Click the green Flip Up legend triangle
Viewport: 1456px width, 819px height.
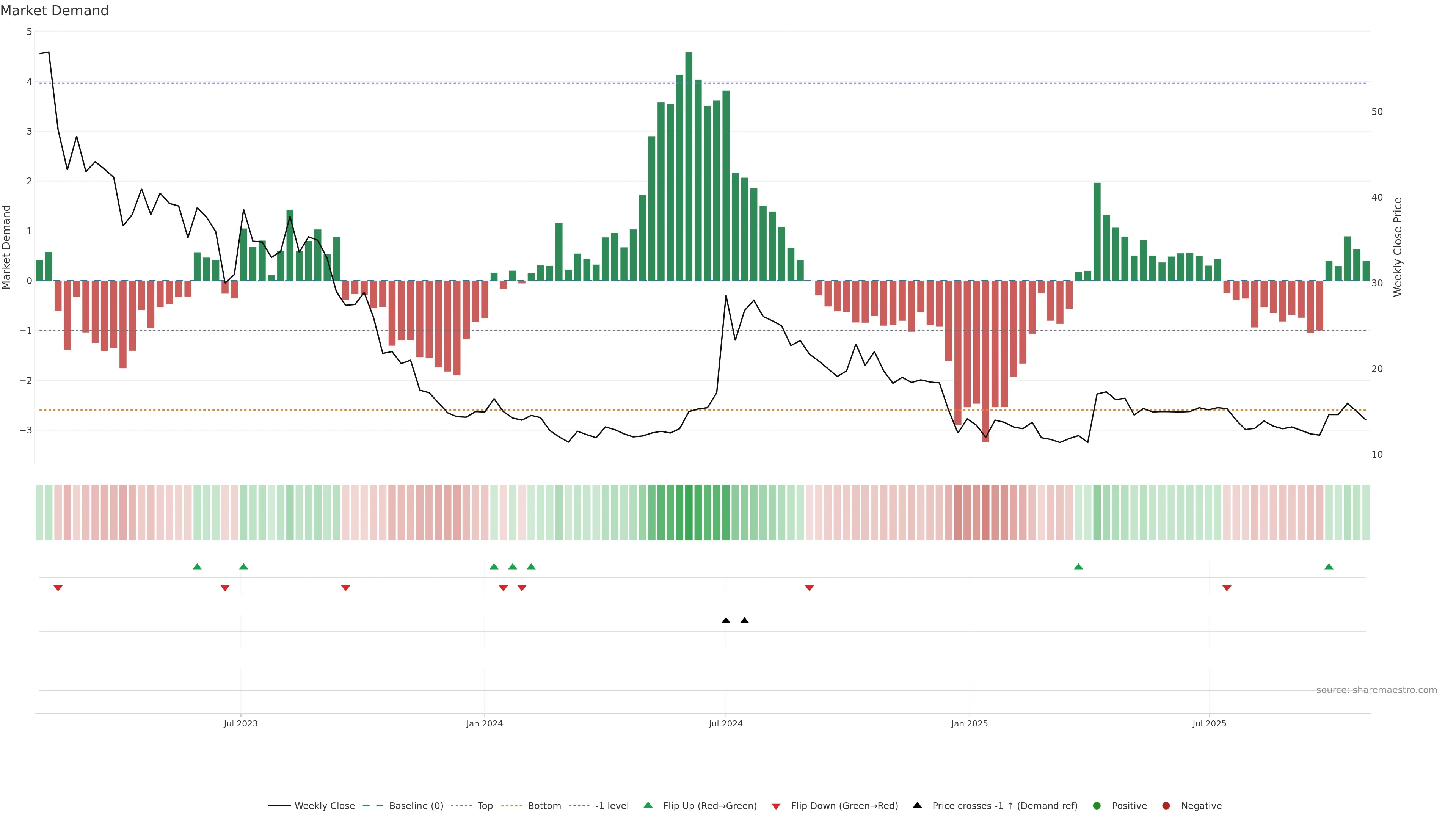click(648, 805)
